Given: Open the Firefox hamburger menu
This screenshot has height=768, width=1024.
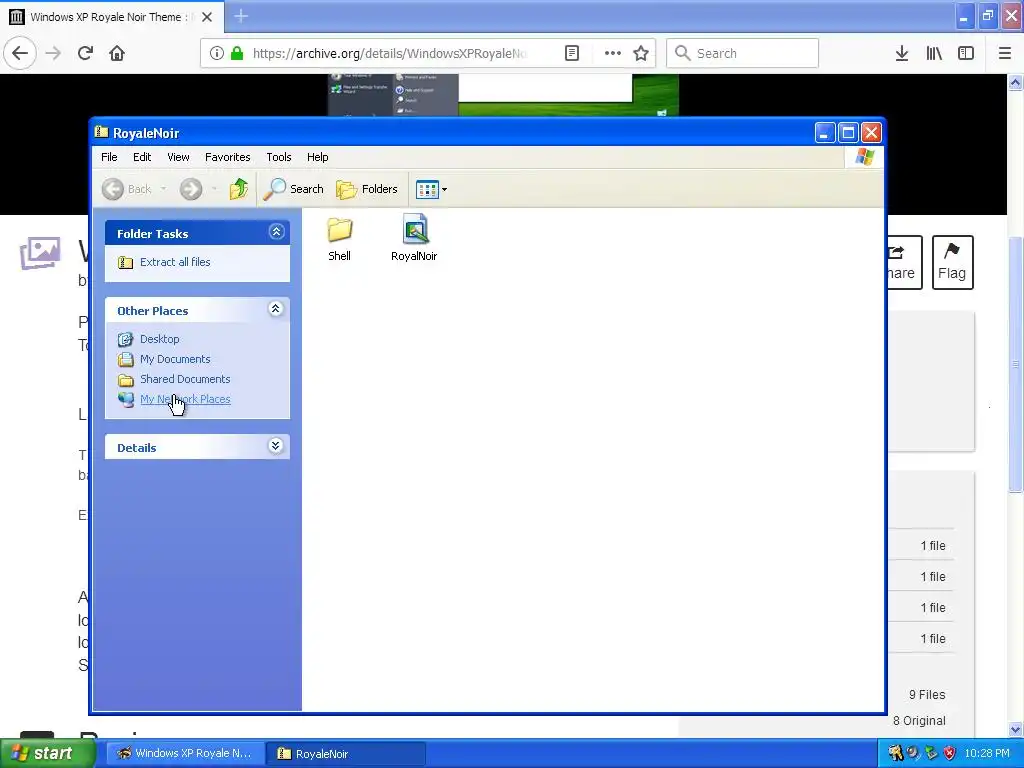Looking at the screenshot, I should [1004, 53].
